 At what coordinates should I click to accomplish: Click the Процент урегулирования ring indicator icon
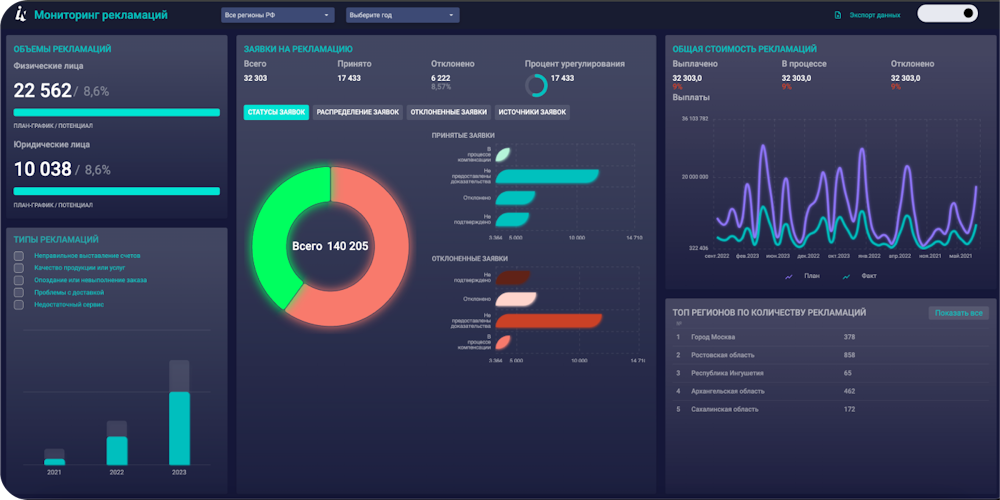click(x=536, y=85)
